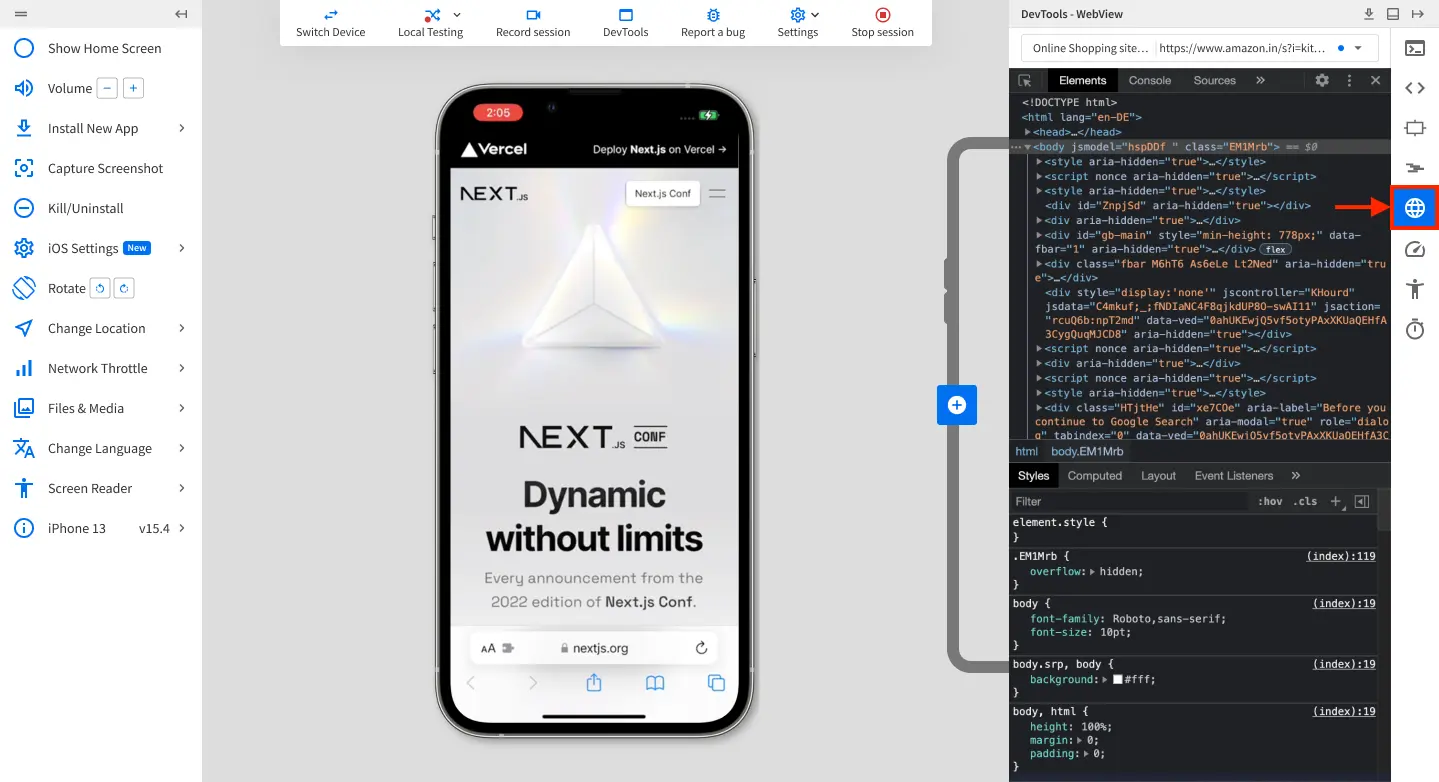Activate the element inspector picker in DevTools

coord(1025,80)
